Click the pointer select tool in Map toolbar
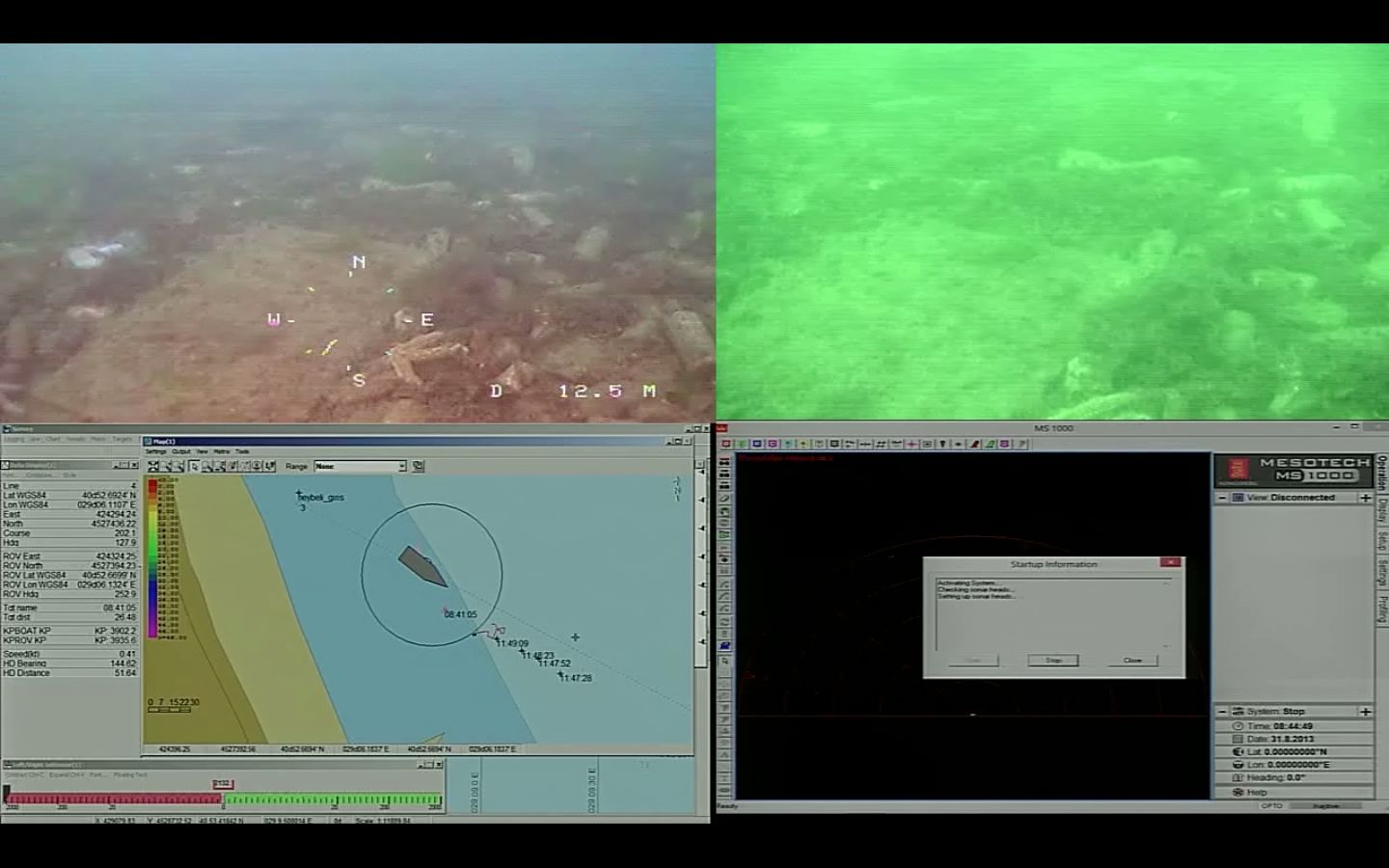The height and width of the screenshot is (868, 1389). [x=194, y=467]
